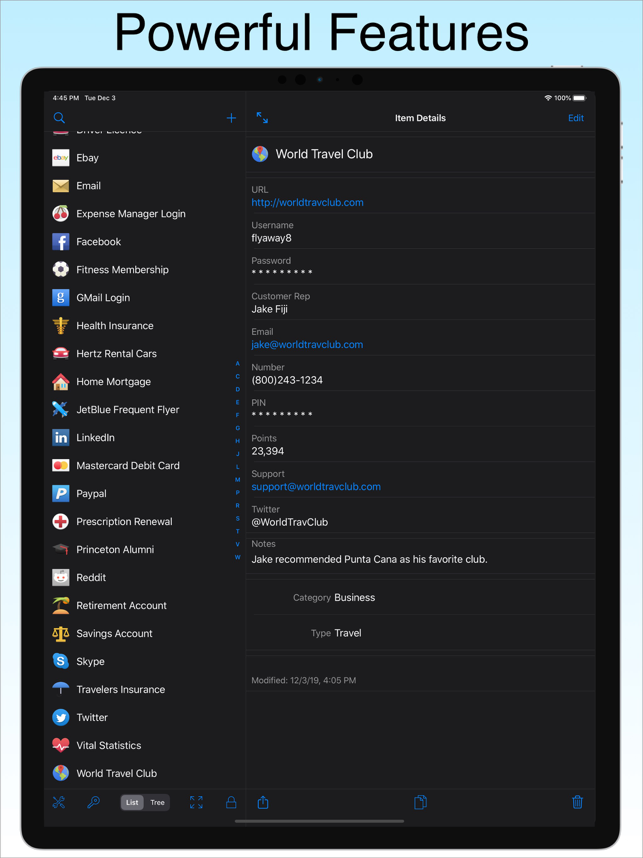Screen dimensions: 643x858
Task: Open Expense Manager Login cherry icon
Action: point(61,213)
